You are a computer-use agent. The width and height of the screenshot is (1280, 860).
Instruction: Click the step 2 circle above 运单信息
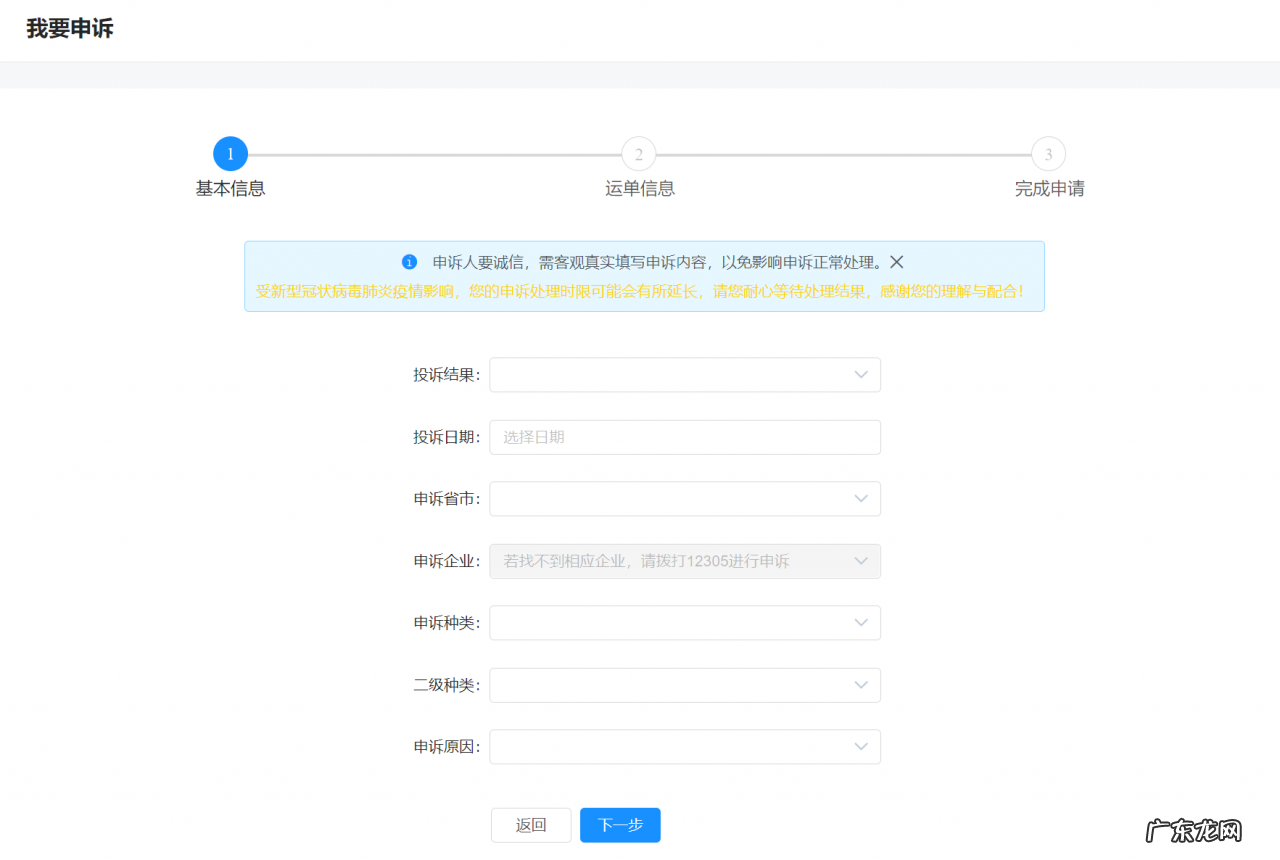[638, 153]
